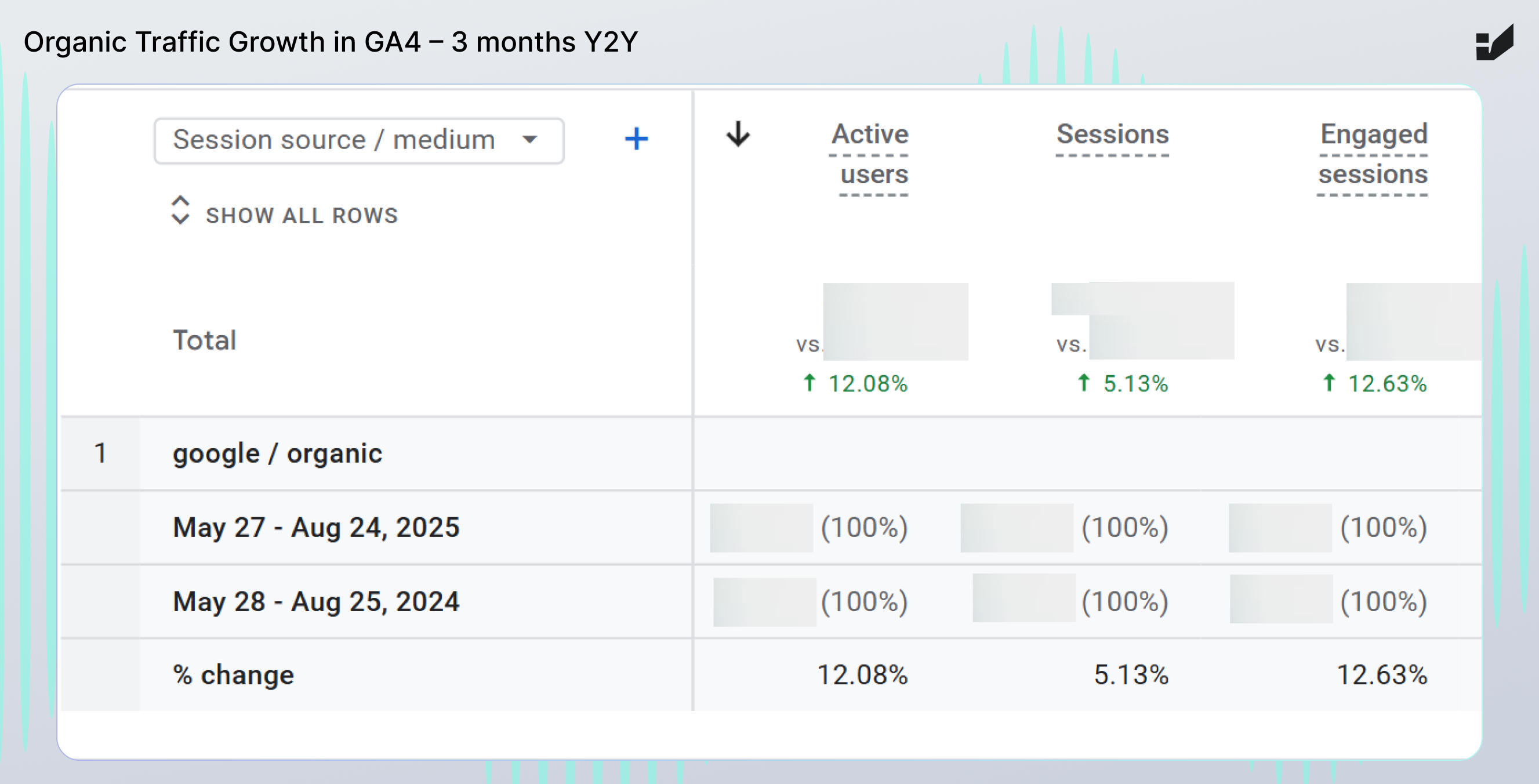Sort by the Engaged sessions column header
This screenshot has height=784, width=1539.
pyautogui.click(x=1373, y=154)
